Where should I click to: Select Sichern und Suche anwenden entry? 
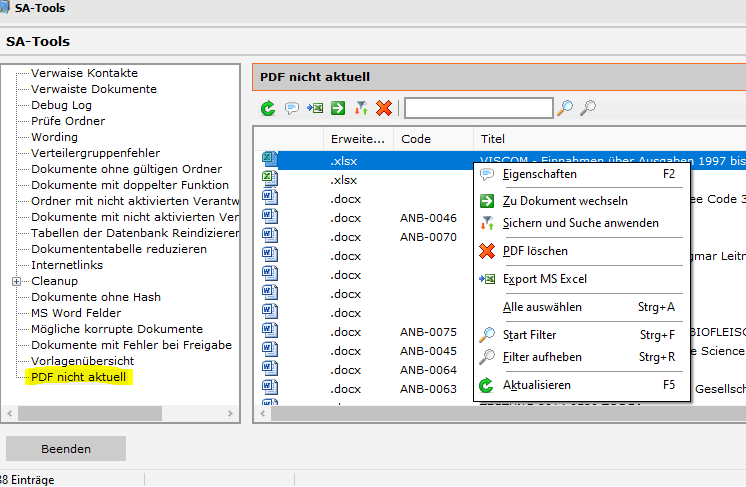581,223
